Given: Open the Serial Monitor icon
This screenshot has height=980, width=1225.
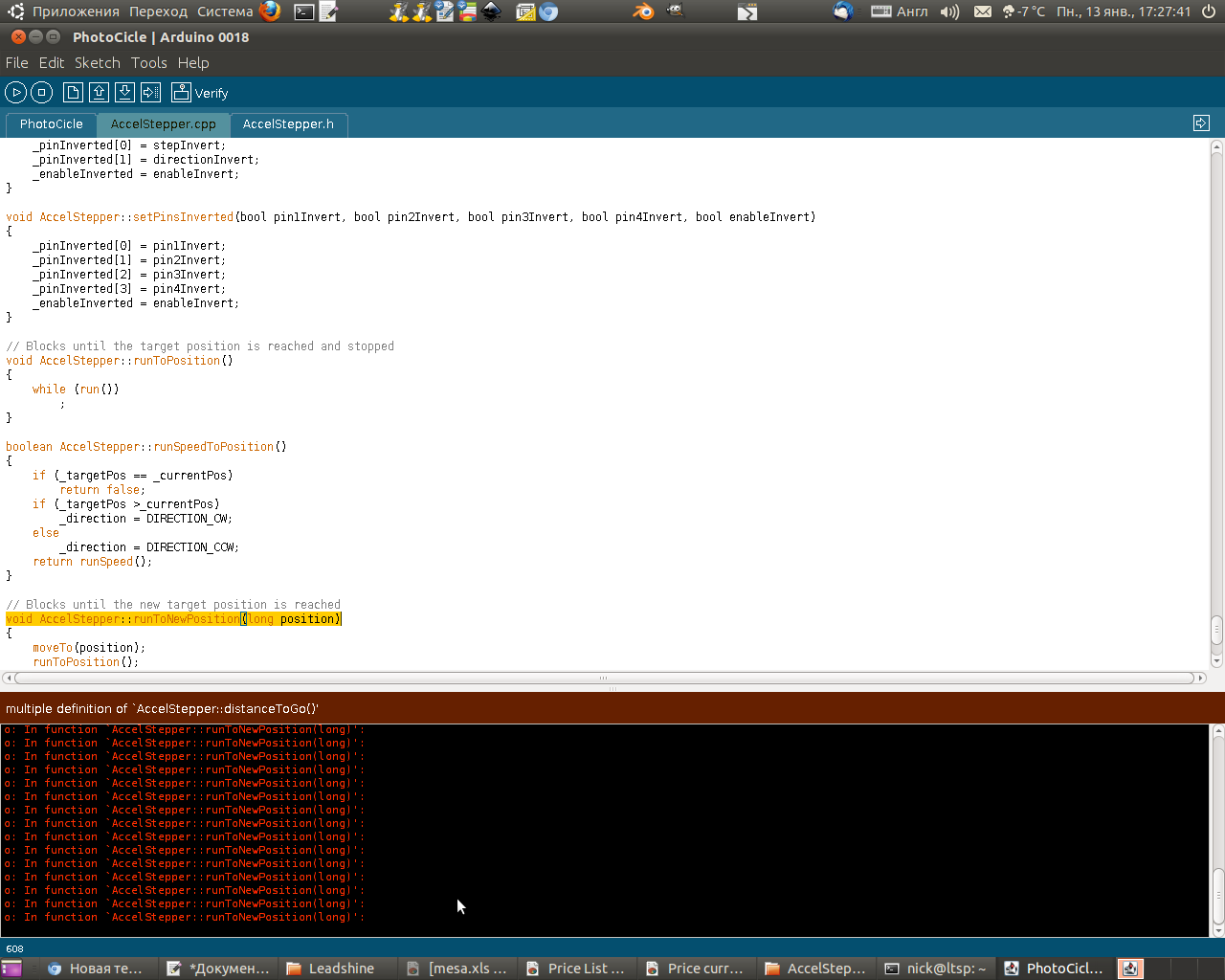Looking at the screenshot, I should (x=181, y=93).
